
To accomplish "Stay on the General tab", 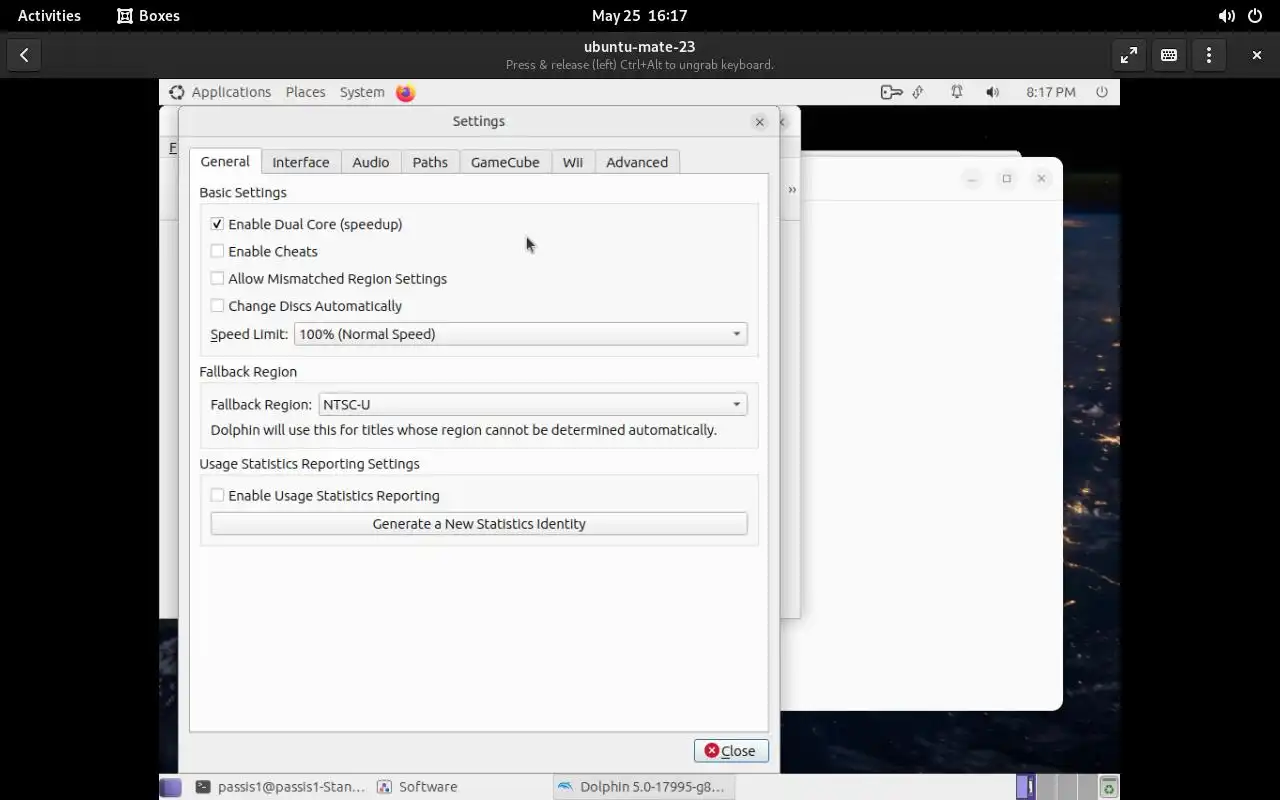I will [x=225, y=161].
